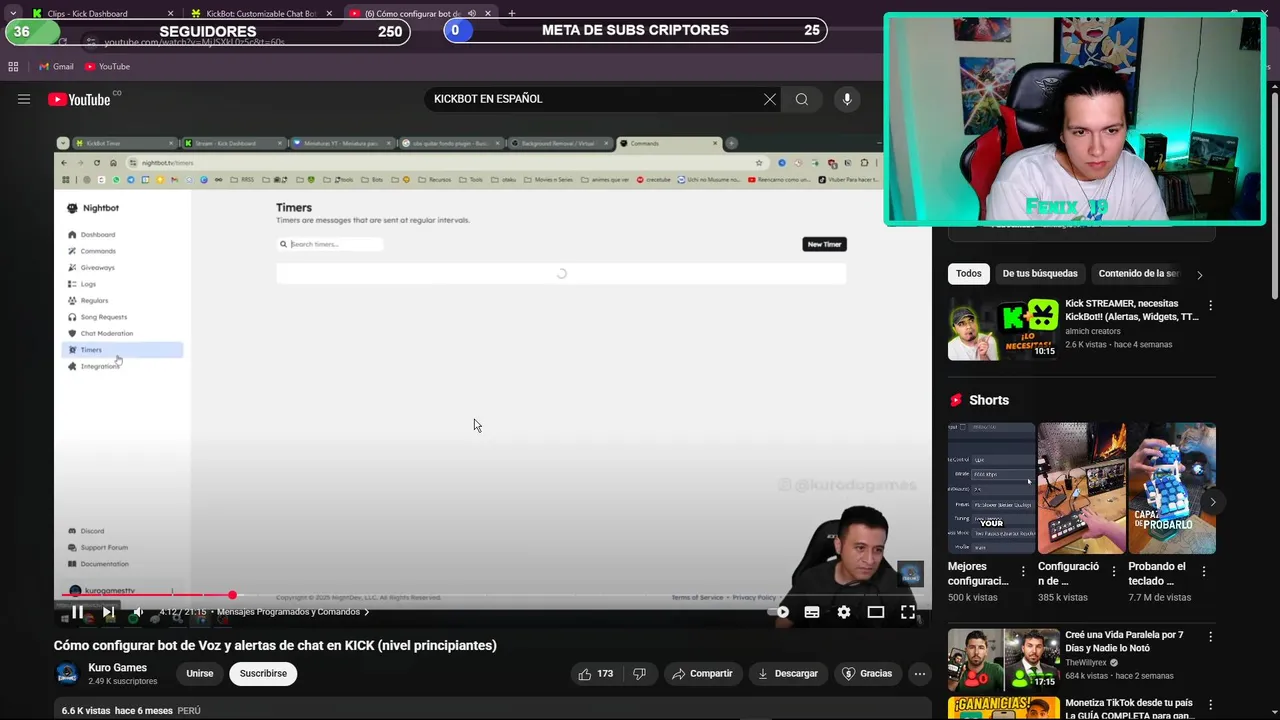This screenshot has height=720, width=1280.
Task: Send thanks with the Gracias button
Action: click(867, 674)
